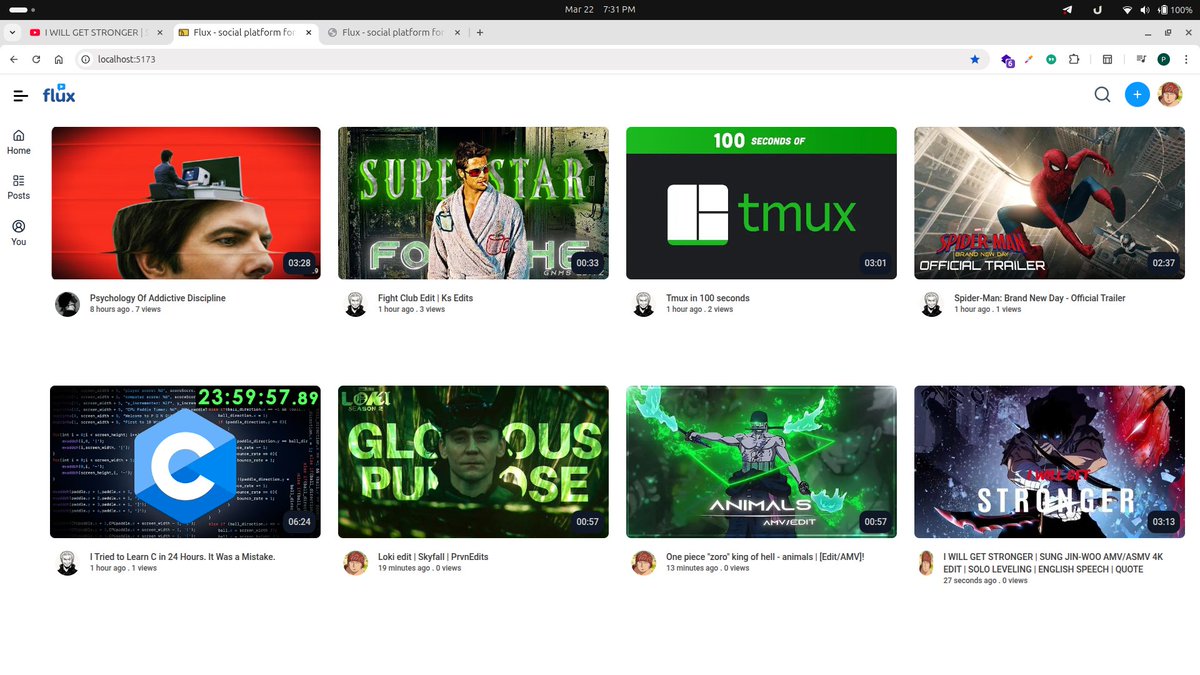
Task: Click title I WILL GET STRONGER SUNG JIN-WOO
Action: (x=1053, y=563)
